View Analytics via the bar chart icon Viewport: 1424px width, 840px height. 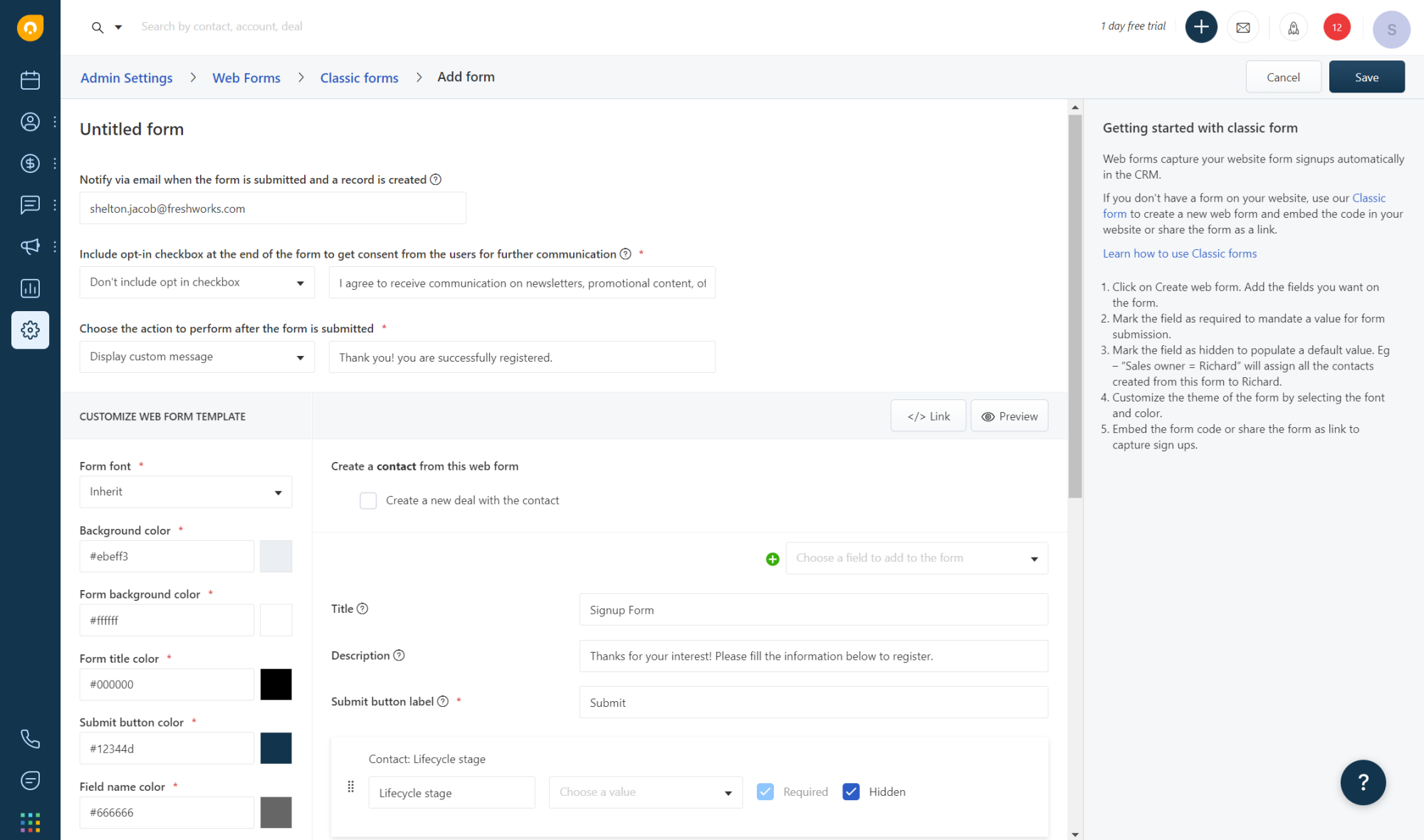pos(30,288)
